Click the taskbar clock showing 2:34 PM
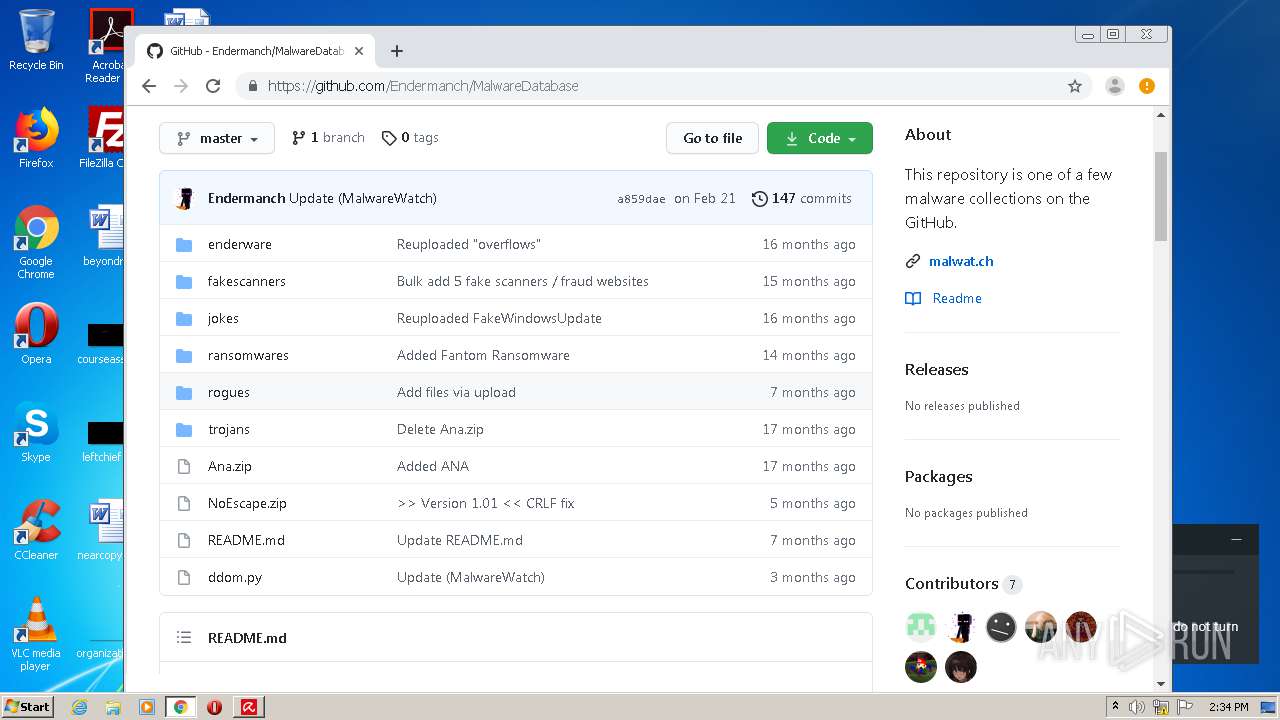Screen dimensions: 1280x720 click(x=1228, y=707)
